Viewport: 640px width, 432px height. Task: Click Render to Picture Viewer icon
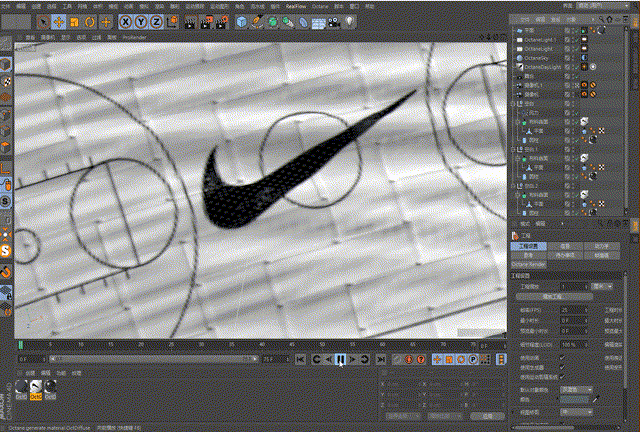(206, 22)
